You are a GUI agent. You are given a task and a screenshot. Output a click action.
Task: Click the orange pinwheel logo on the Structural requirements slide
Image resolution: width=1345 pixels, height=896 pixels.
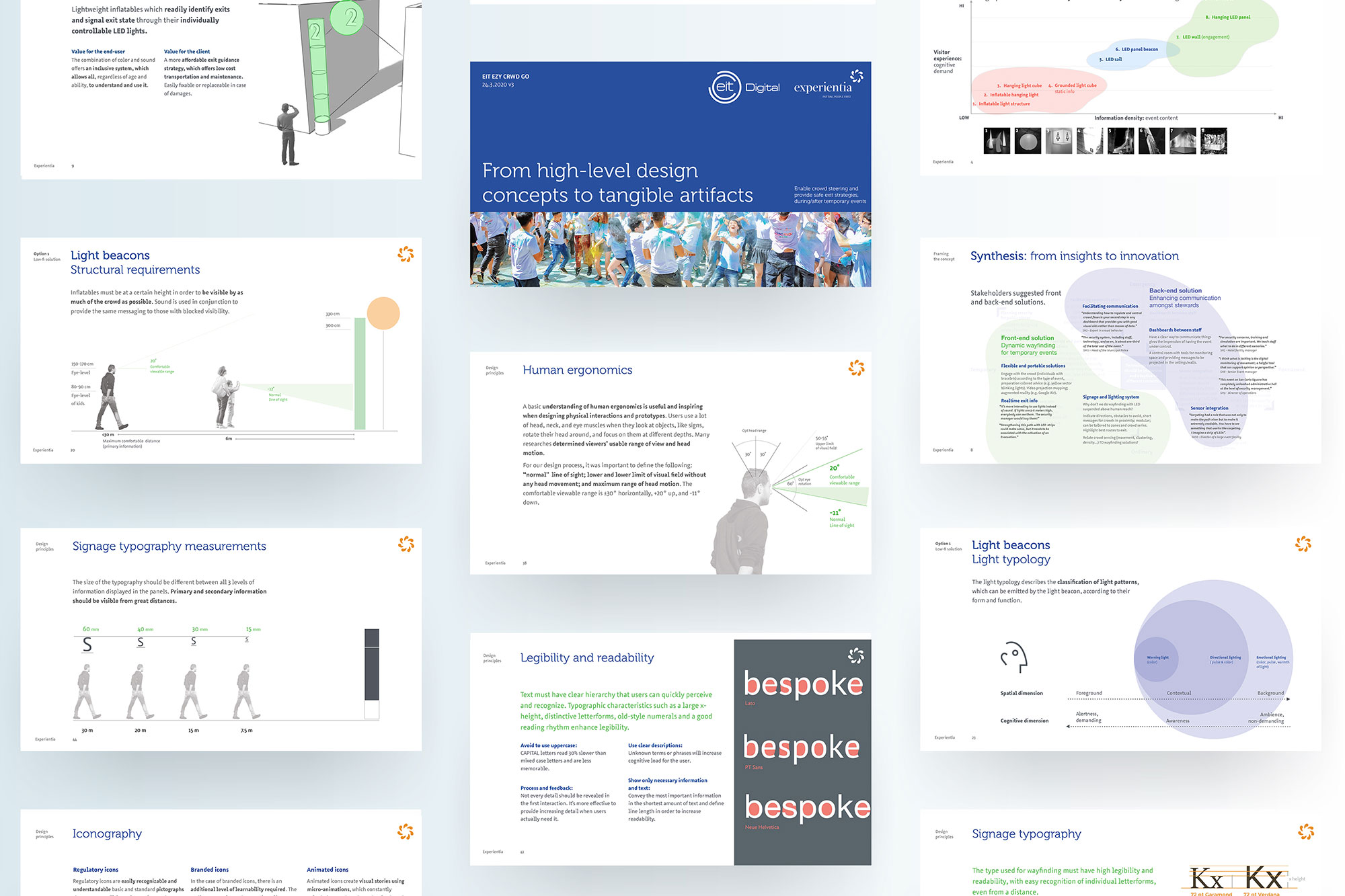(x=406, y=254)
